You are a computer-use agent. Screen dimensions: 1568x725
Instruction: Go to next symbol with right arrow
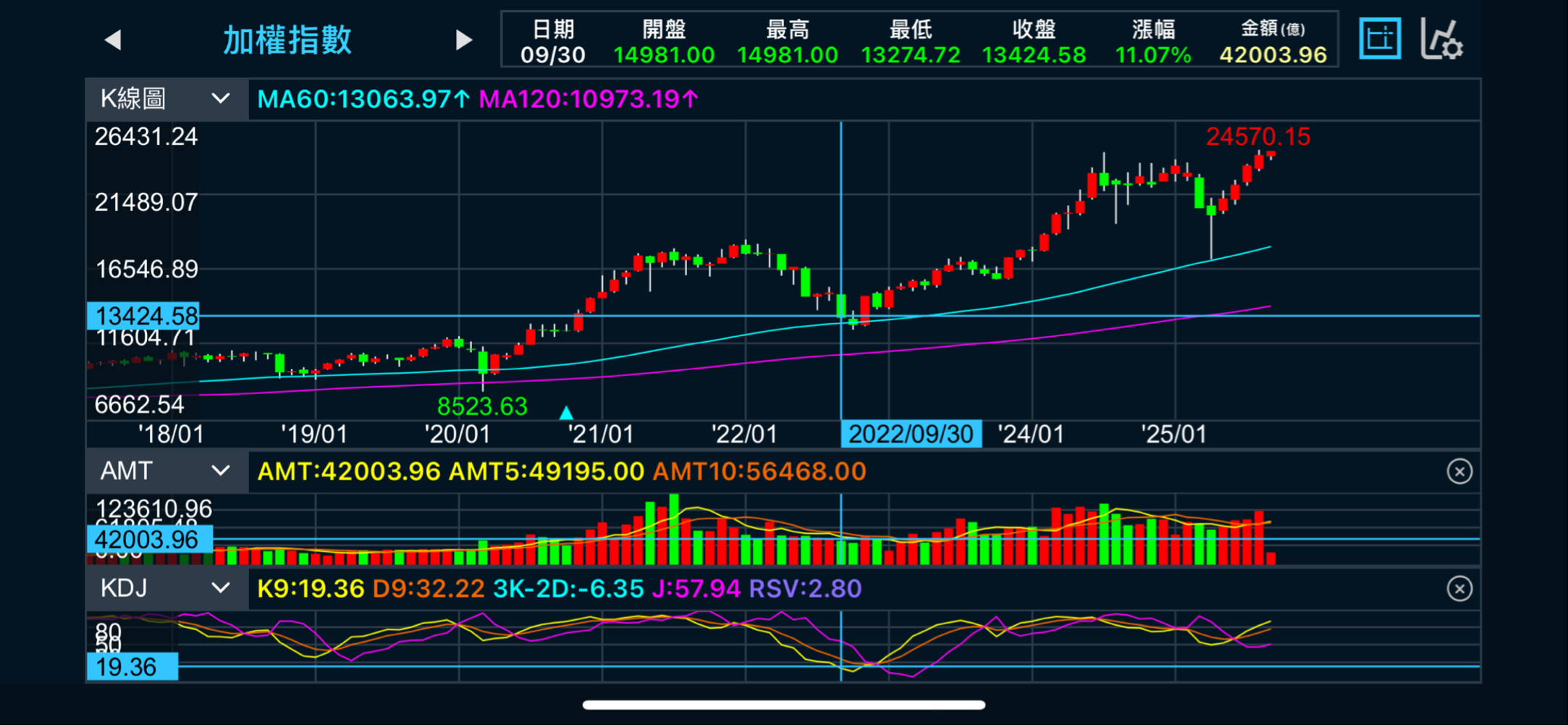click(463, 40)
